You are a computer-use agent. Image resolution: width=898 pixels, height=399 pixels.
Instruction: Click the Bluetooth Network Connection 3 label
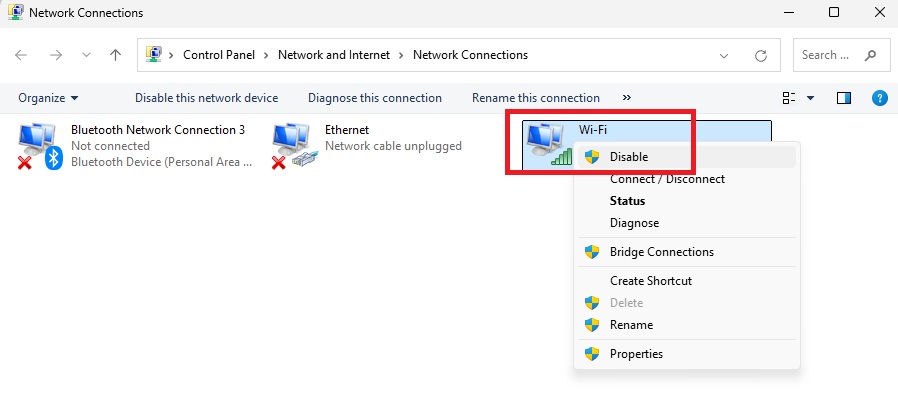158,130
